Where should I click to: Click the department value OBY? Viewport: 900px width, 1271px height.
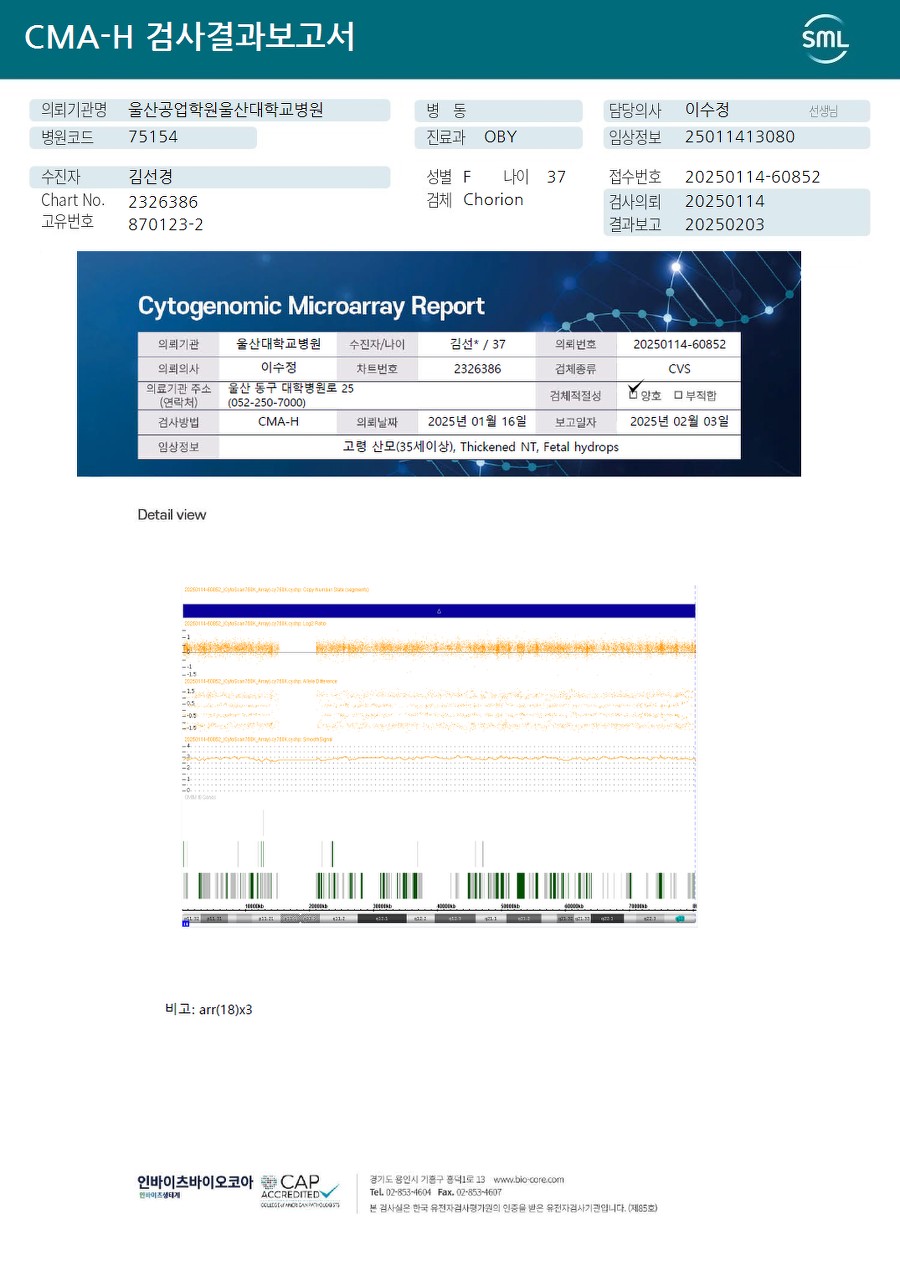(500, 137)
